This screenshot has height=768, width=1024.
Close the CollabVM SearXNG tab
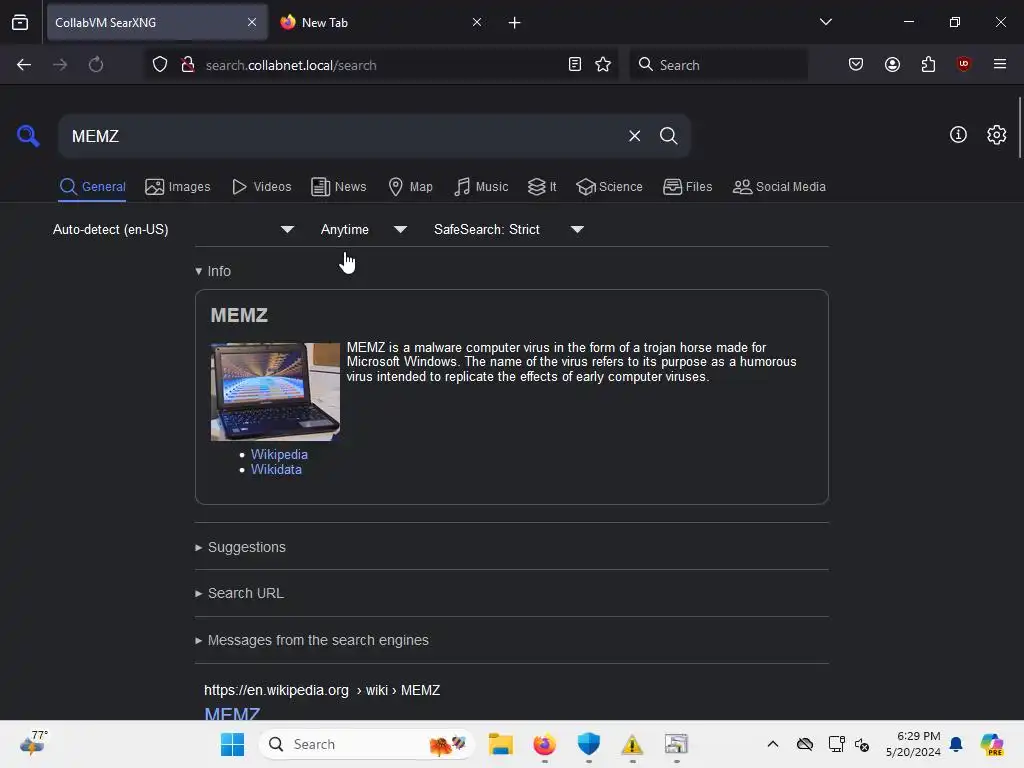[x=252, y=22]
